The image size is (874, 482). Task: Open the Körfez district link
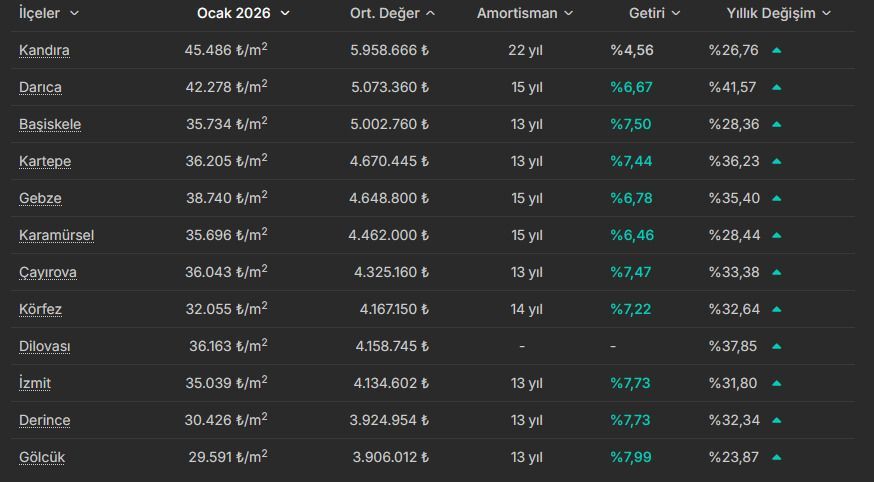click(40, 309)
